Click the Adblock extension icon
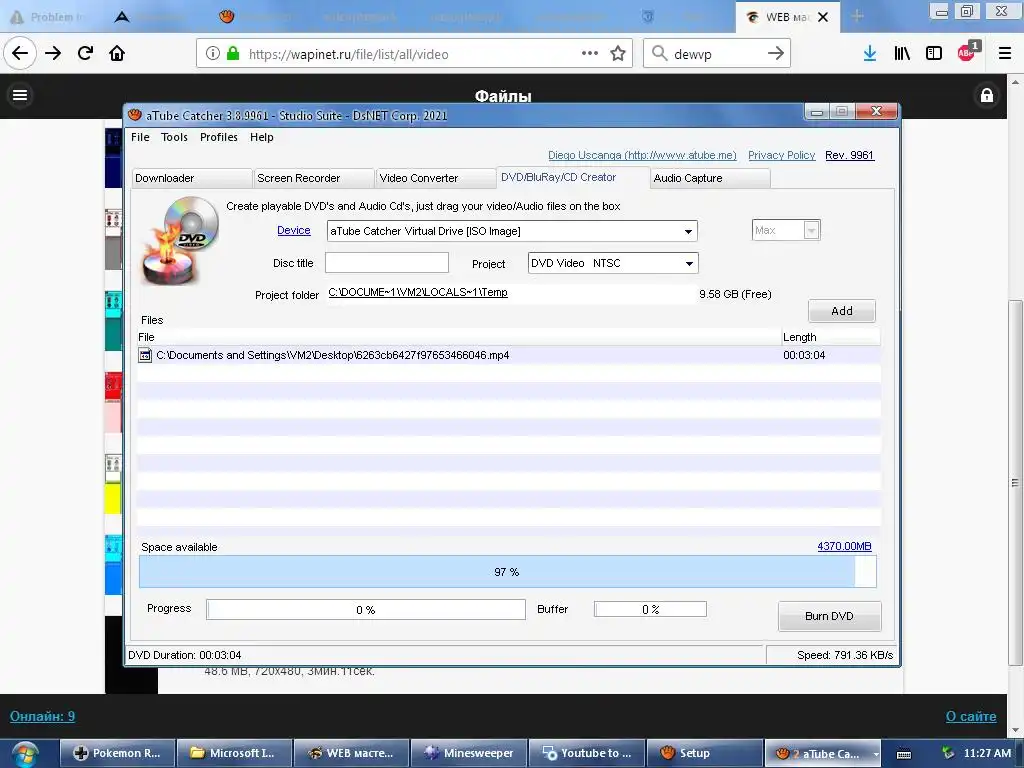Screen dimensions: 1024x768 tap(967, 52)
